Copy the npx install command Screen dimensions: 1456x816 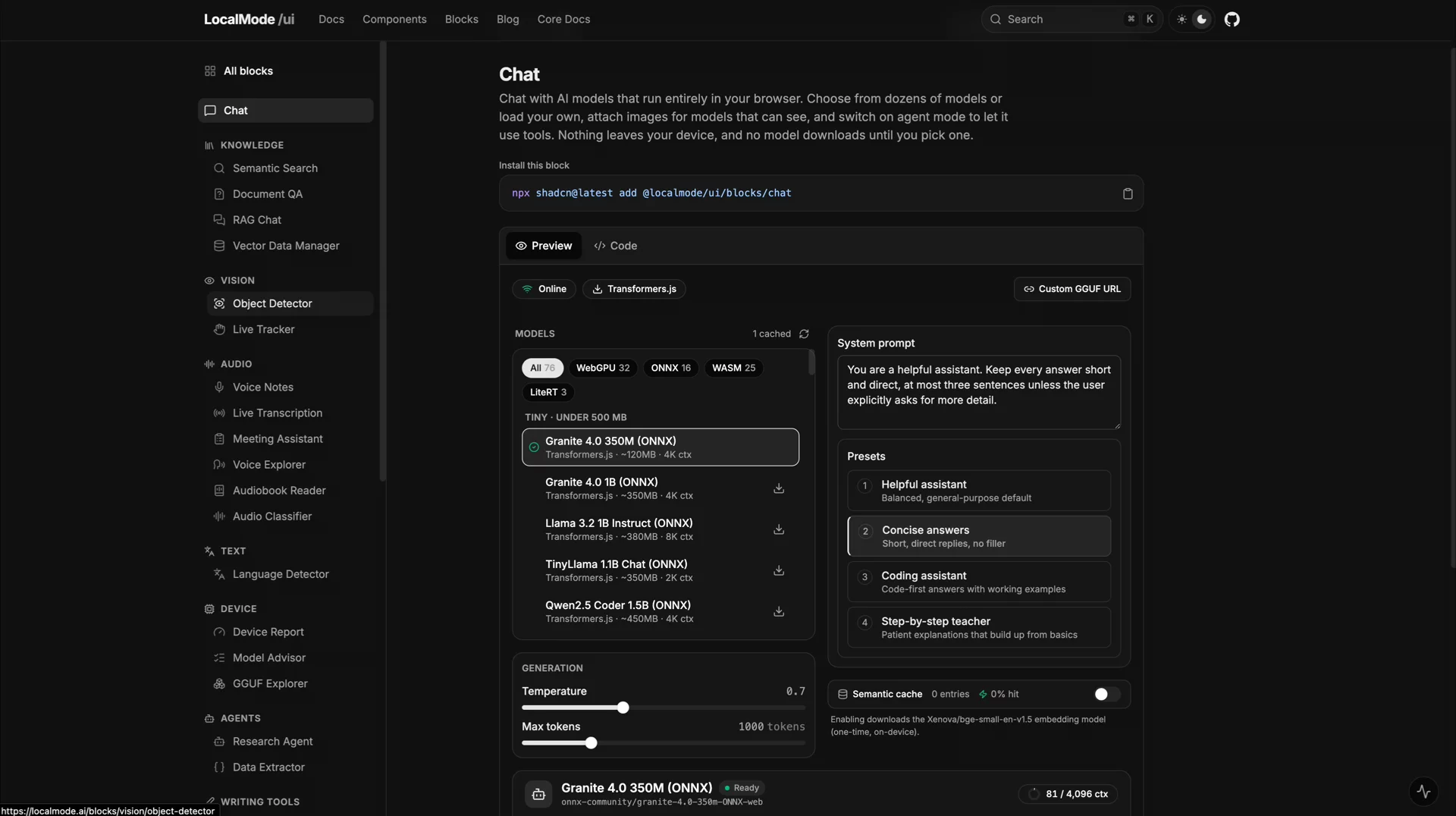[x=1128, y=193]
